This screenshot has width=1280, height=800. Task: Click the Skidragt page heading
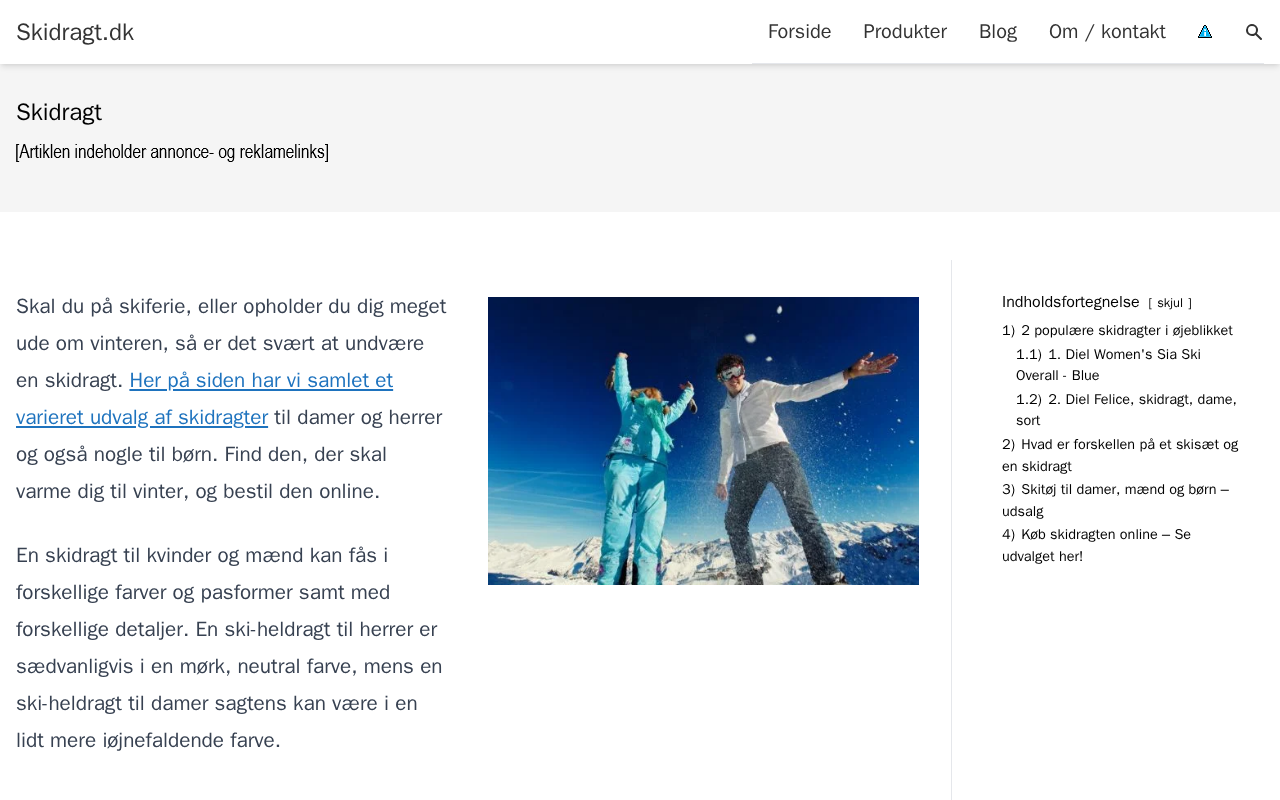pyautogui.click(x=59, y=112)
